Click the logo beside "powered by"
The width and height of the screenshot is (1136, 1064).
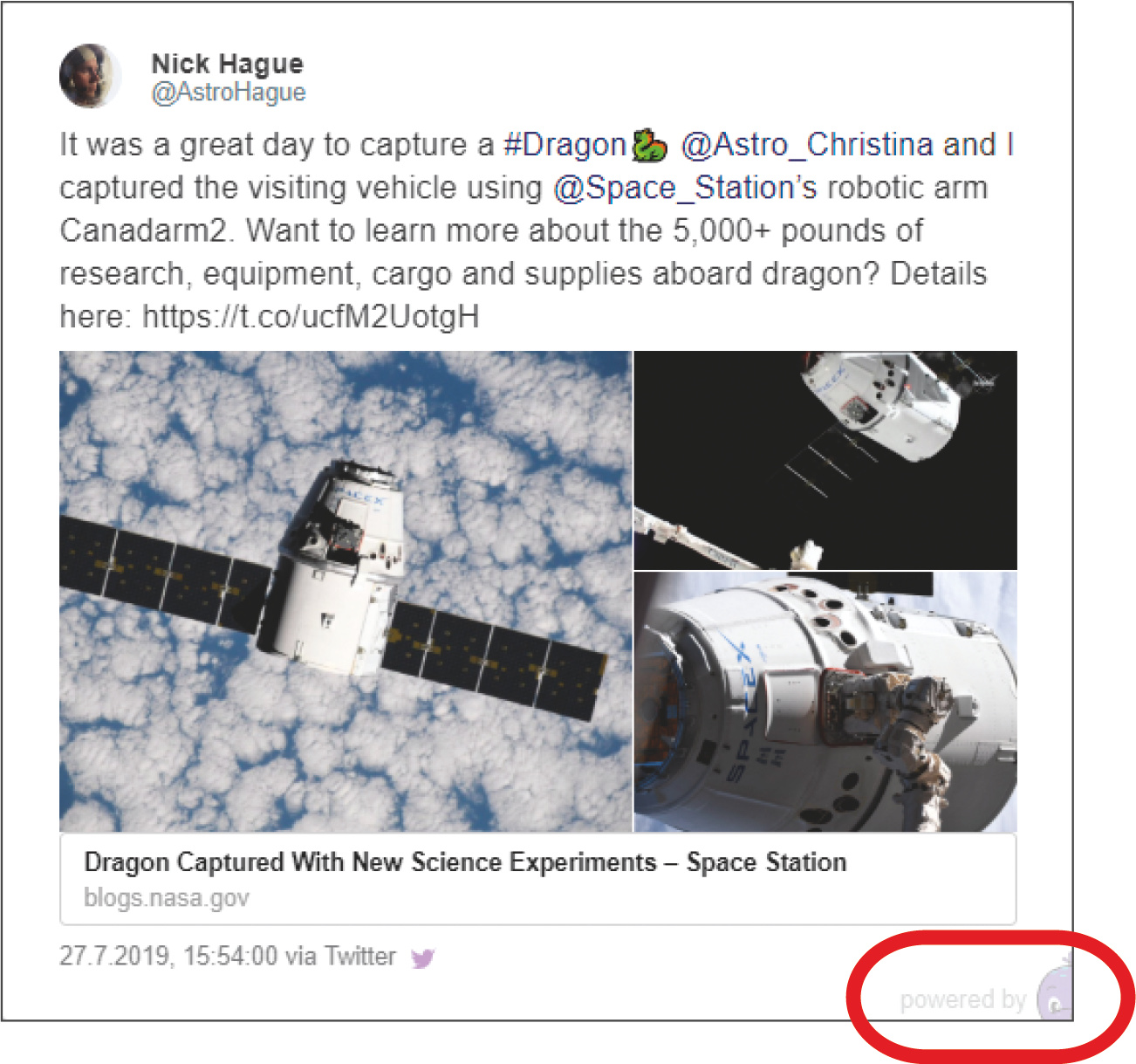click(1055, 996)
